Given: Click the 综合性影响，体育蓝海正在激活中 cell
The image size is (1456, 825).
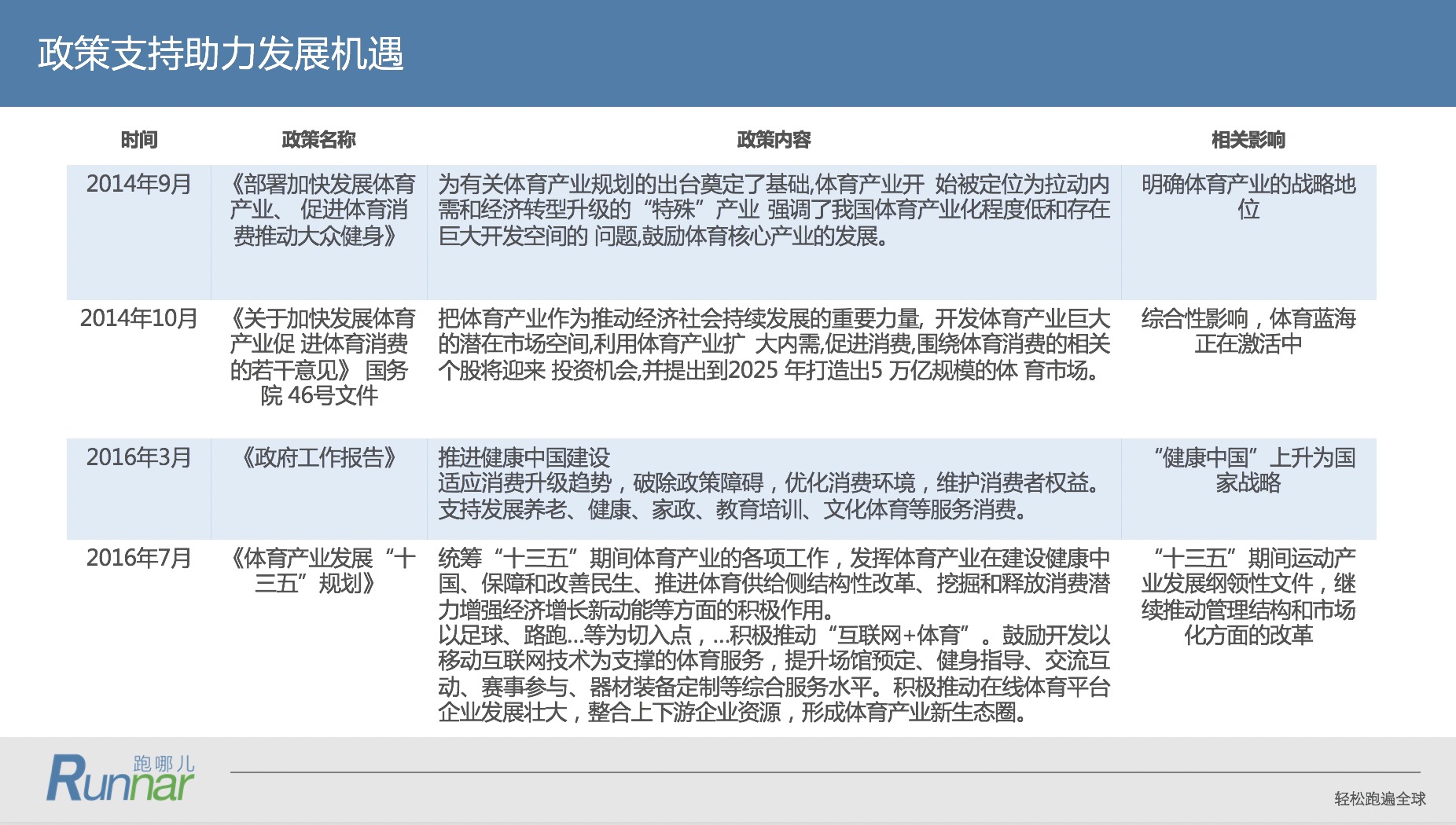Looking at the screenshot, I should (x=1250, y=330).
